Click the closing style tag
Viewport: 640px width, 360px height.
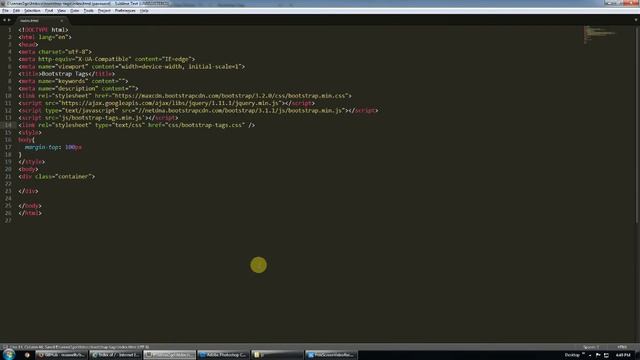[31, 162]
